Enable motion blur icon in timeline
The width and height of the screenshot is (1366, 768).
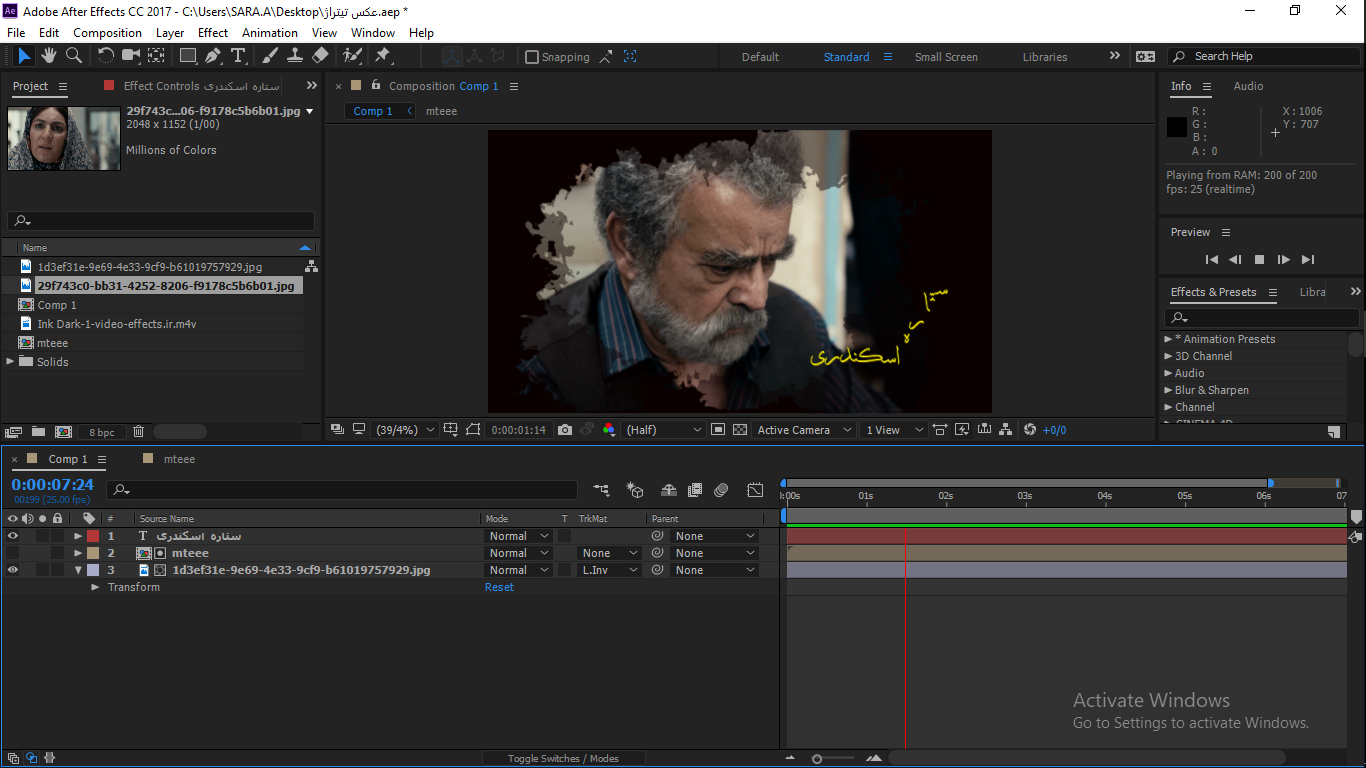pyautogui.click(x=721, y=490)
